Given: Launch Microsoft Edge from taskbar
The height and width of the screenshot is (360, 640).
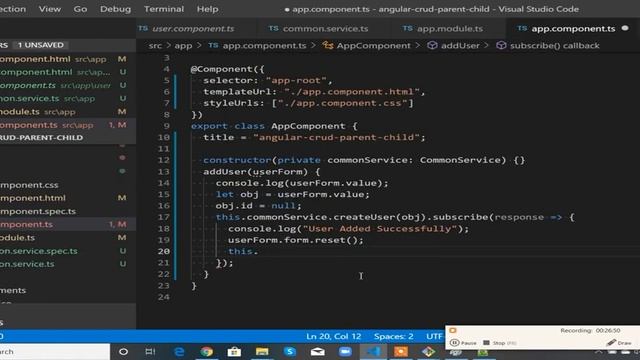Looking at the screenshot, I should [179, 351].
